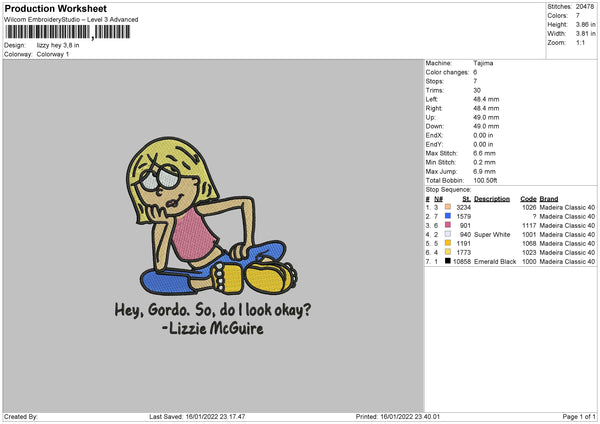The image size is (600, 424).
Task: Click 'Page 1 of 1' in footer
Action: pos(579,417)
